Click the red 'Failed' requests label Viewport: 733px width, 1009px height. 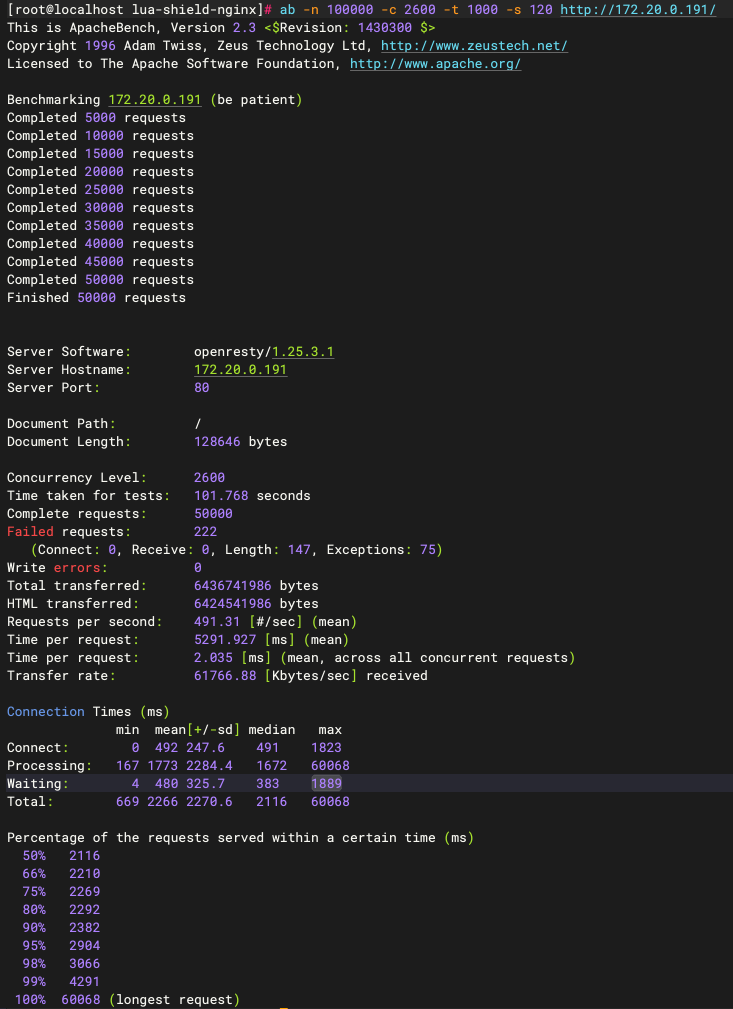(x=30, y=532)
